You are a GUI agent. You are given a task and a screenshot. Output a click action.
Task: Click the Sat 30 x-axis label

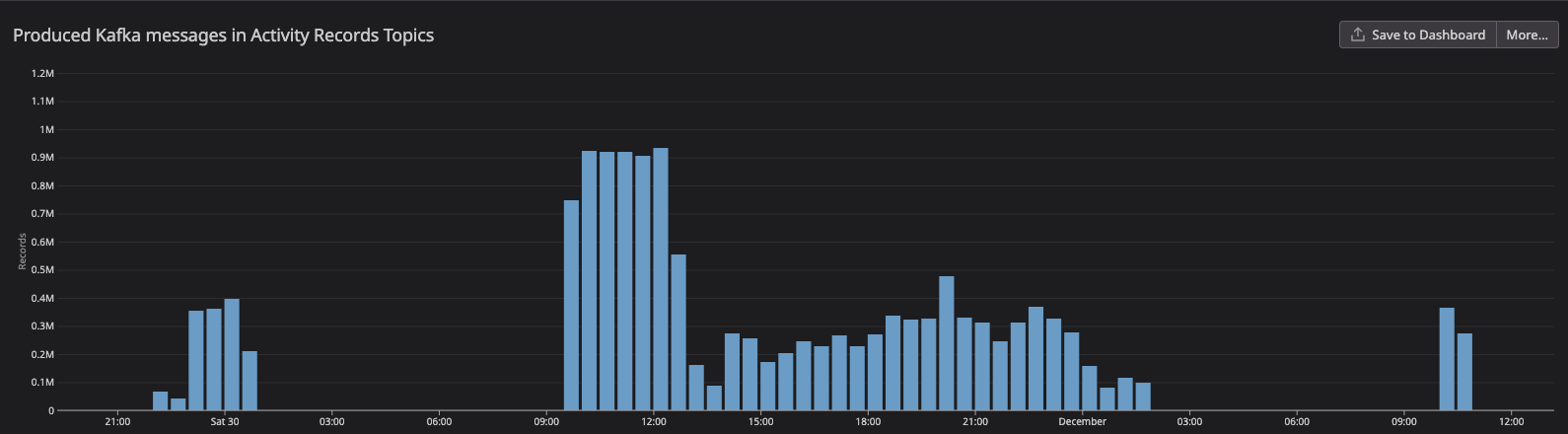click(225, 422)
